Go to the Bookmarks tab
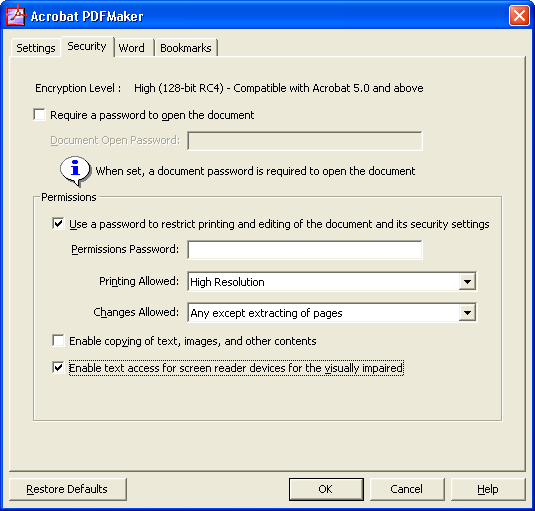Screen dimensions: 535x511 [x=186, y=48]
